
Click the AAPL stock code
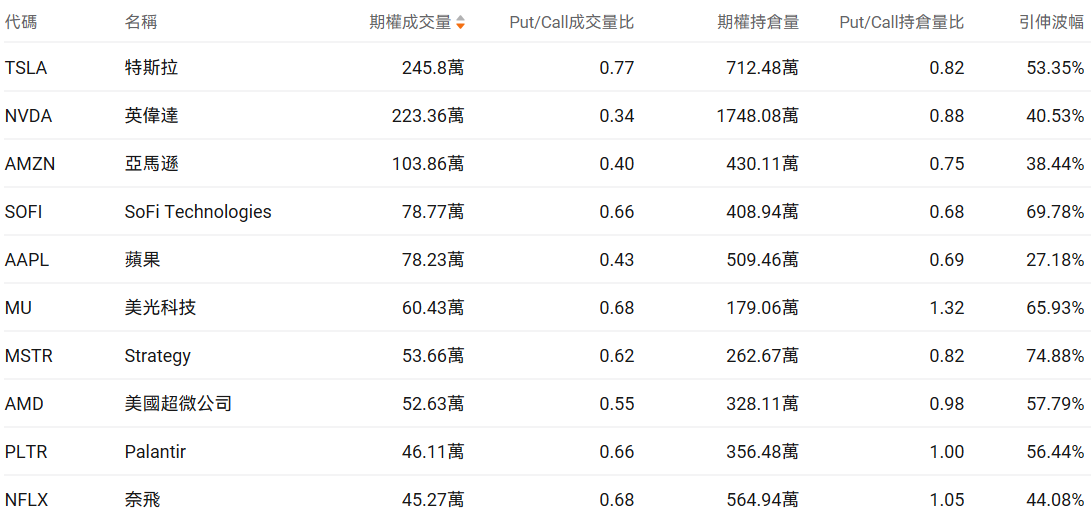coord(27,260)
